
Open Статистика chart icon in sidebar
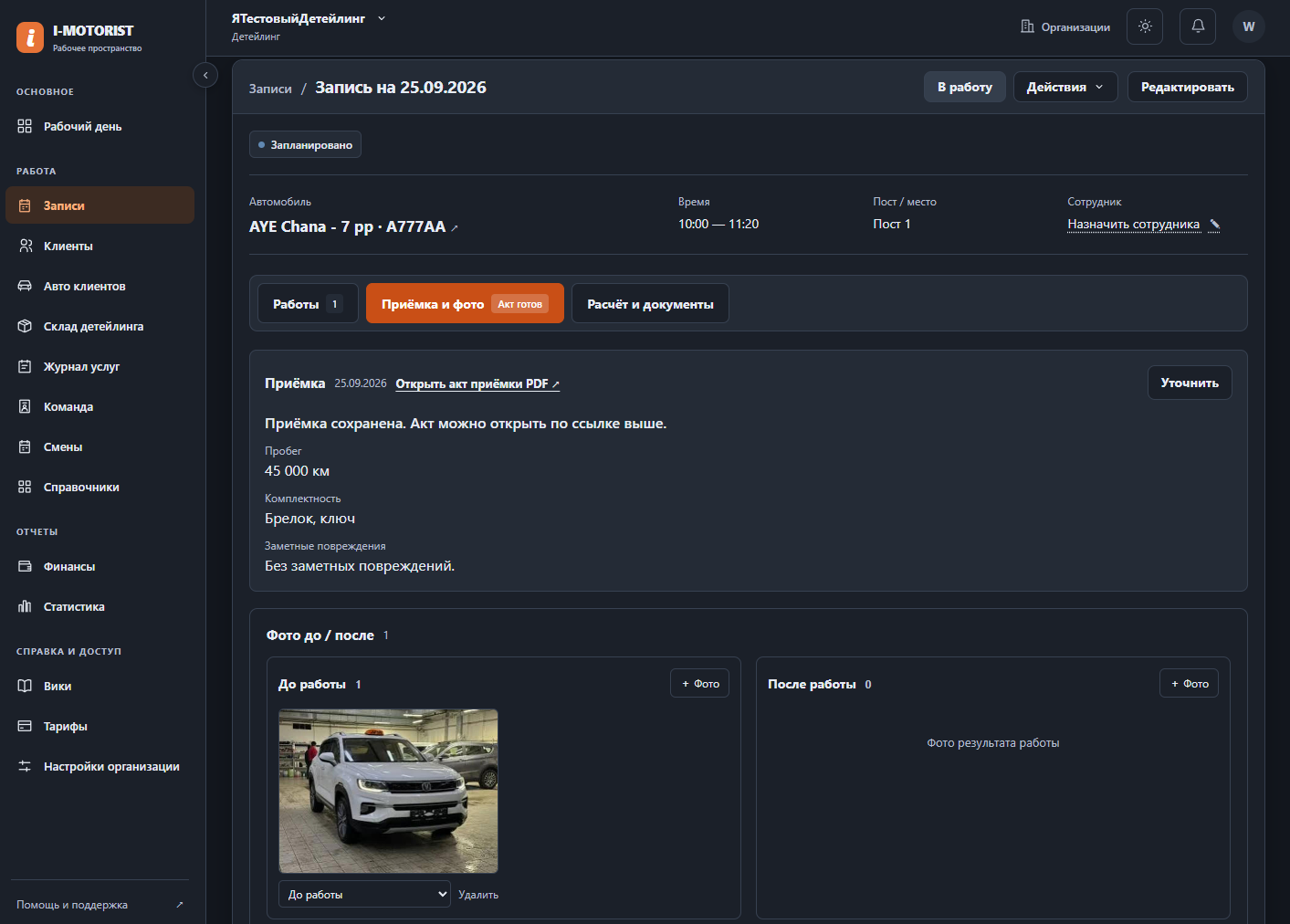(x=25, y=606)
